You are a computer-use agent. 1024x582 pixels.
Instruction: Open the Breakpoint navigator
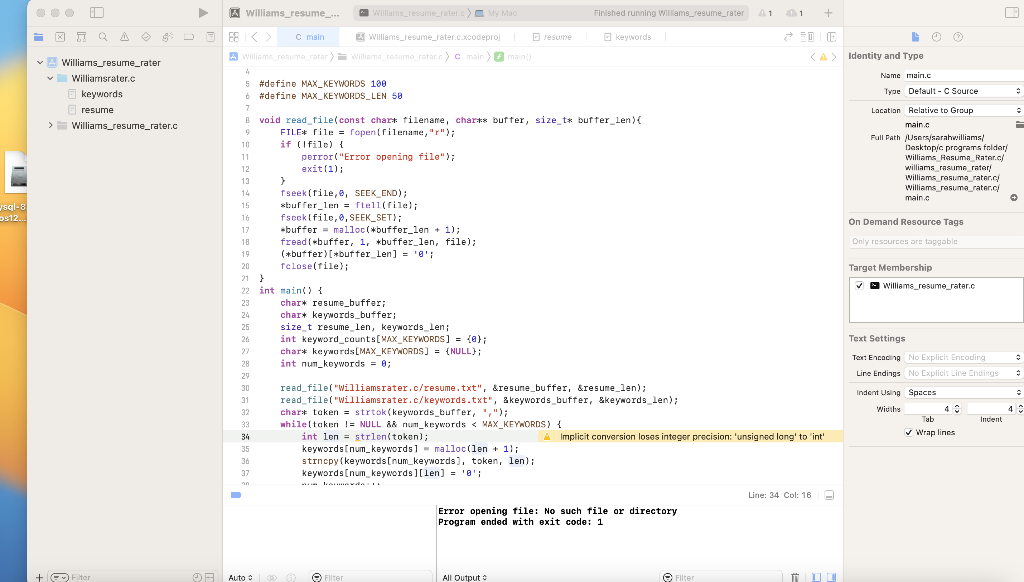click(x=189, y=37)
